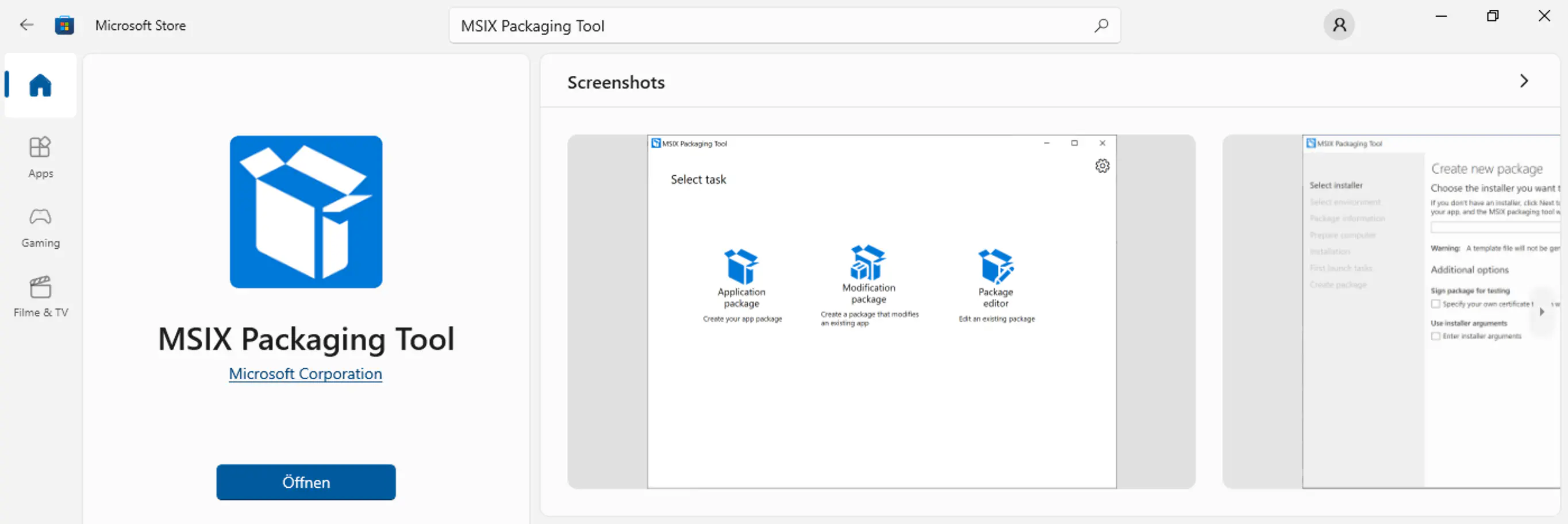Open the Create new package screenshot thumbnail
Viewport: 1568px width, 524px height.
1392,311
